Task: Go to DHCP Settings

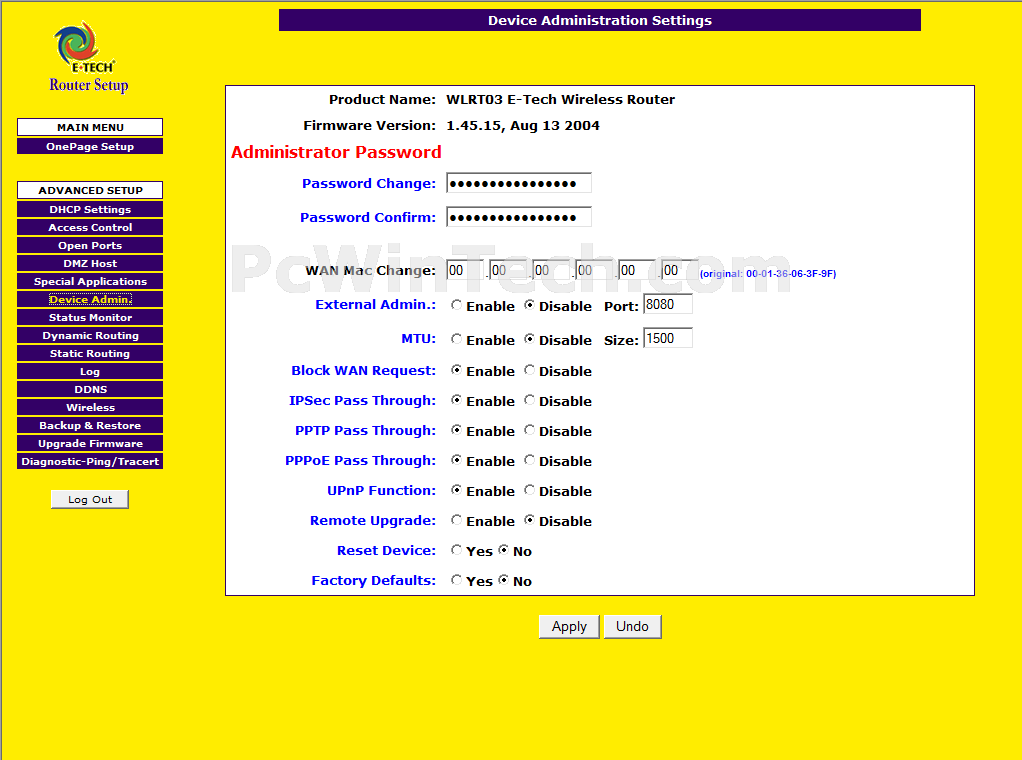Action: (90, 209)
